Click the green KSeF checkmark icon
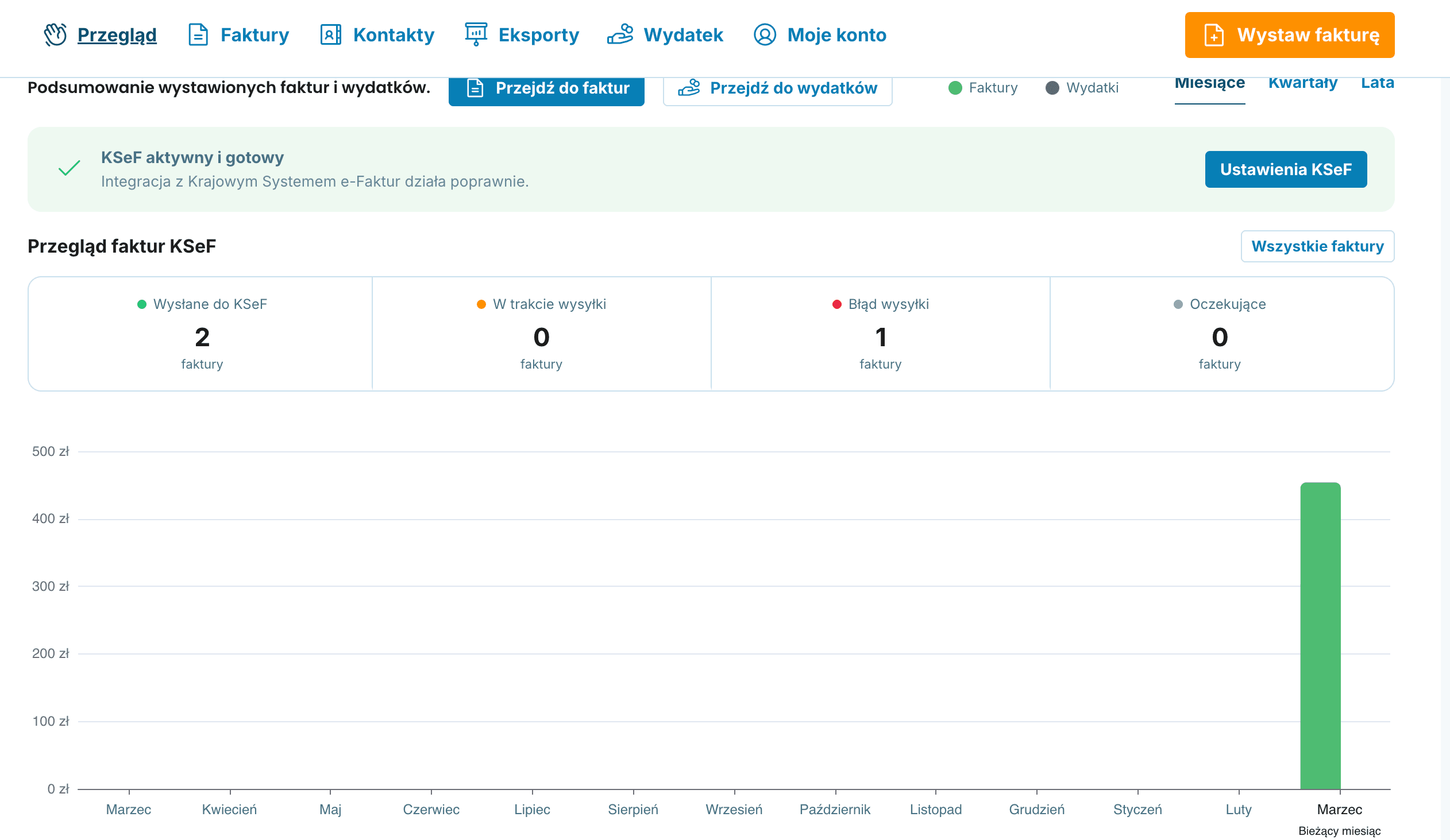Image resolution: width=1450 pixels, height=840 pixels. click(x=69, y=168)
